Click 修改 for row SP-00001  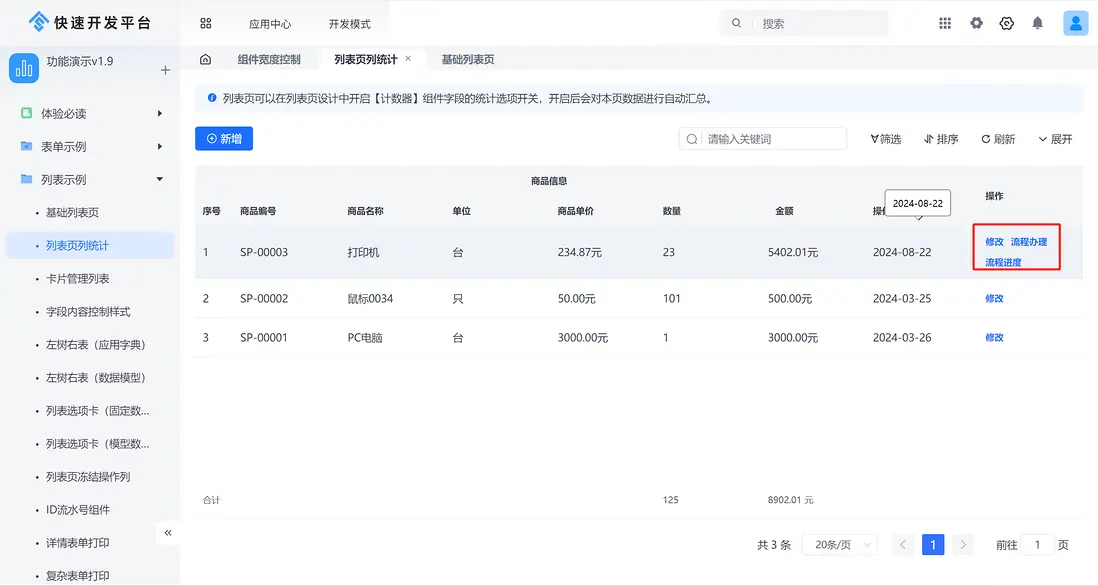tap(994, 337)
